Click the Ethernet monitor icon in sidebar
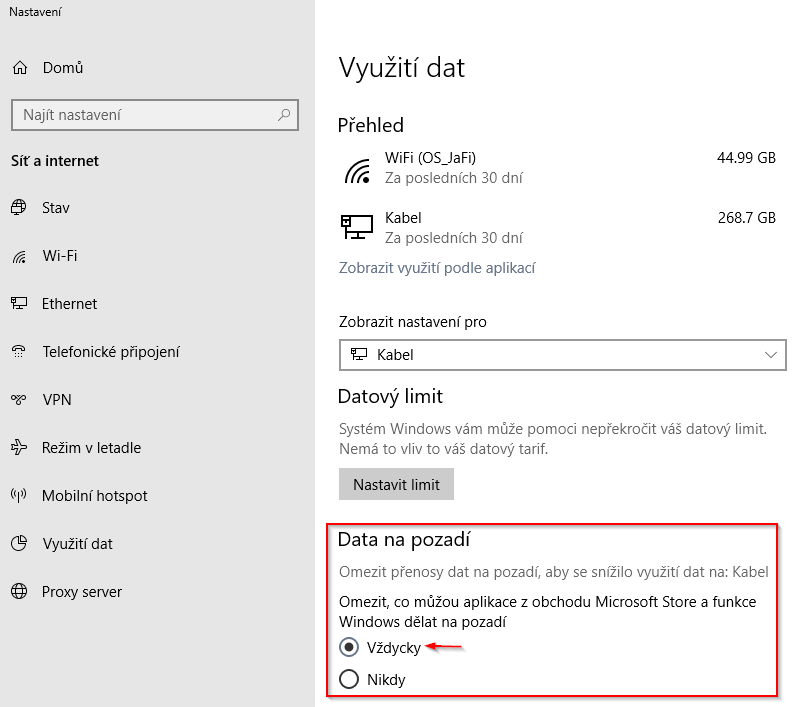Viewport: 810px width, 707px height. pyautogui.click(x=19, y=303)
